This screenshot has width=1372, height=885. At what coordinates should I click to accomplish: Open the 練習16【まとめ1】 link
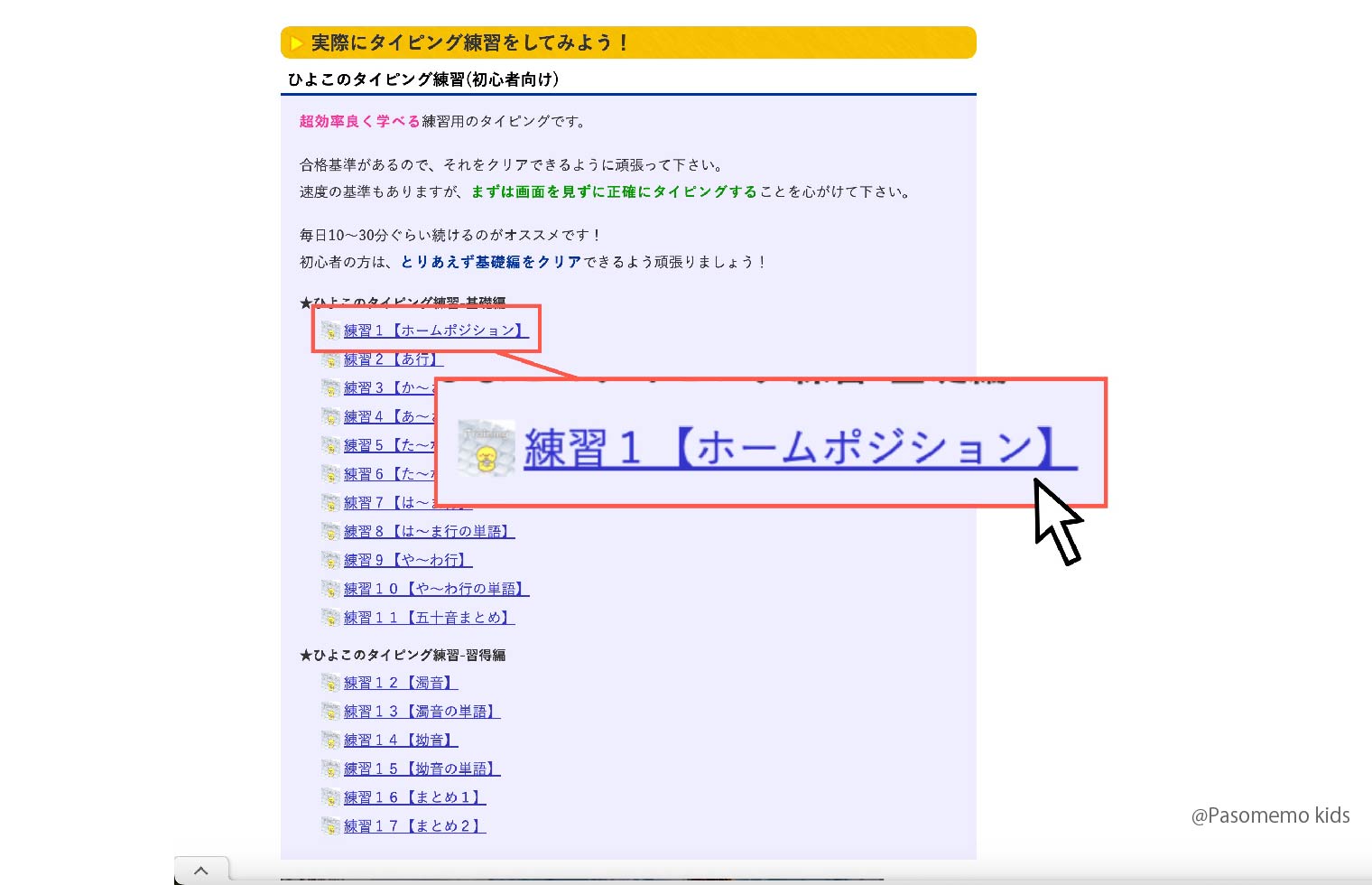(414, 797)
